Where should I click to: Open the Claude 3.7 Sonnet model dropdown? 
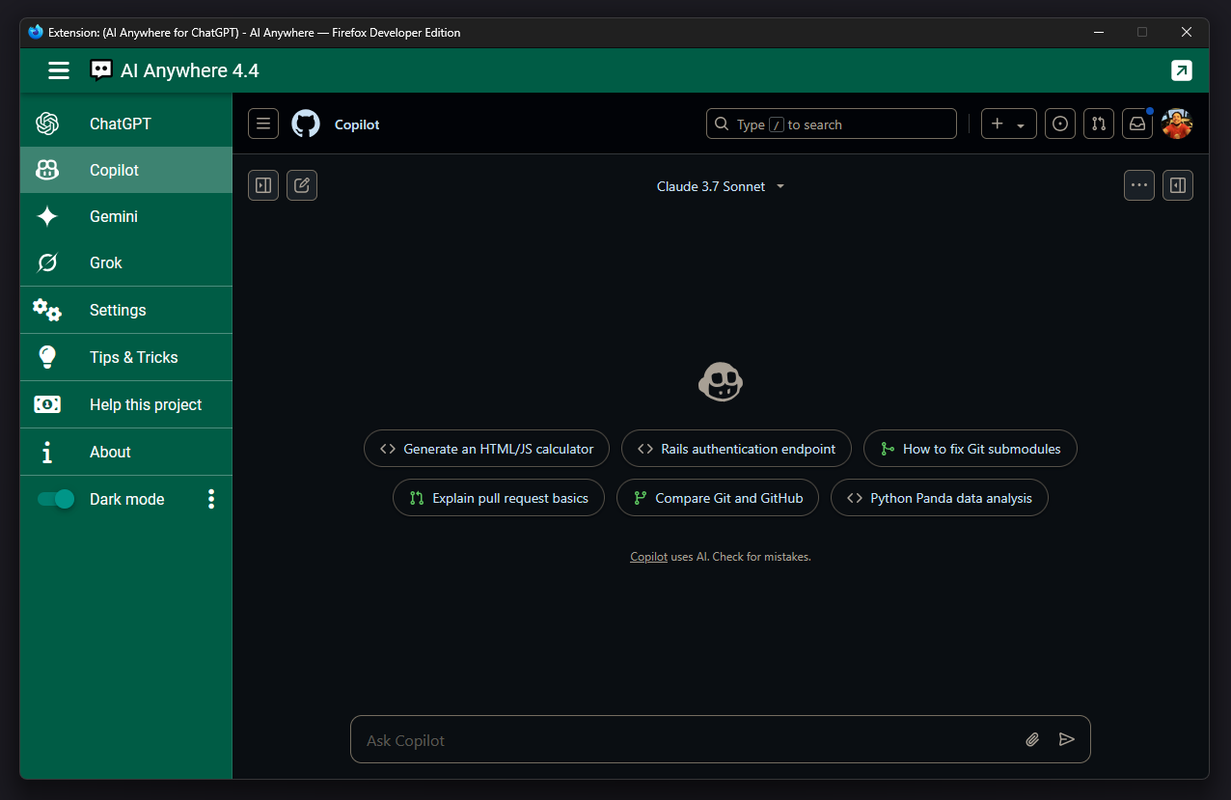point(720,186)
